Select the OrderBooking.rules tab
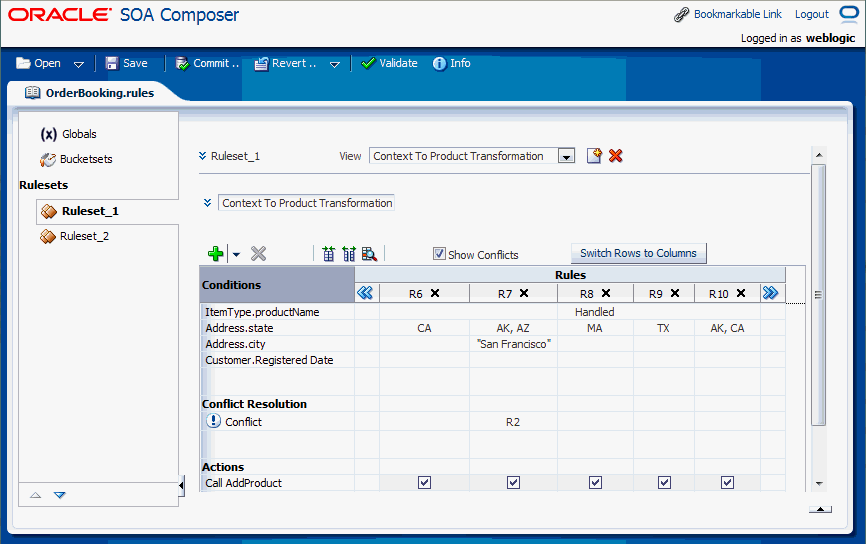This screenshot has width=866, height=544. pos(89,93)
